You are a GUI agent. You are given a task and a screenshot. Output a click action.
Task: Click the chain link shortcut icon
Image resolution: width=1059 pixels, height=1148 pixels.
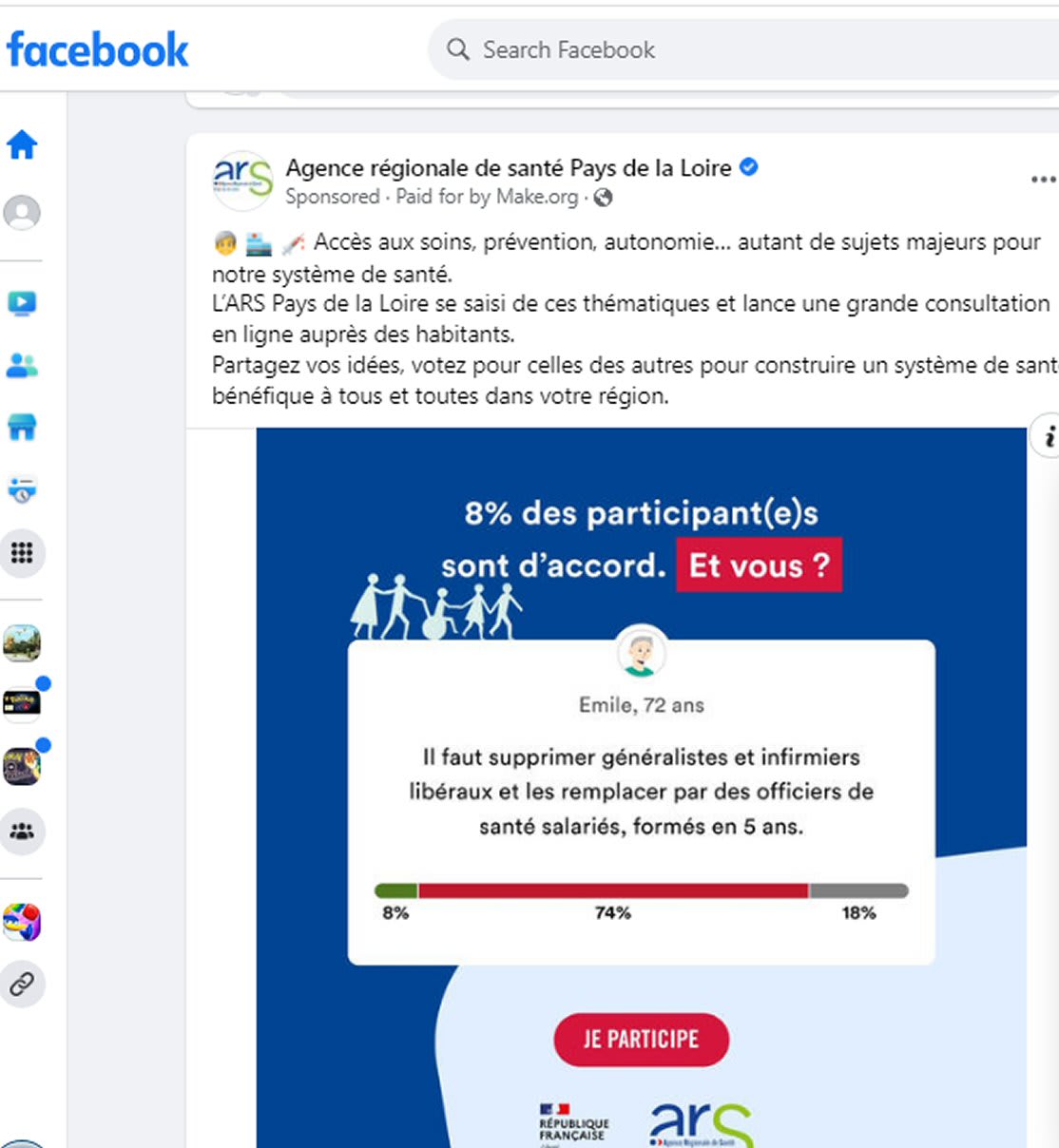(22, 985)
